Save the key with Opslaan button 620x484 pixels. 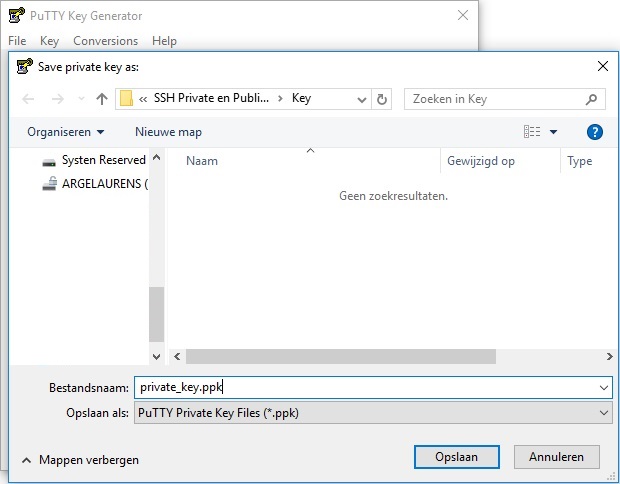pyautogui.click(x=457, y=457)
